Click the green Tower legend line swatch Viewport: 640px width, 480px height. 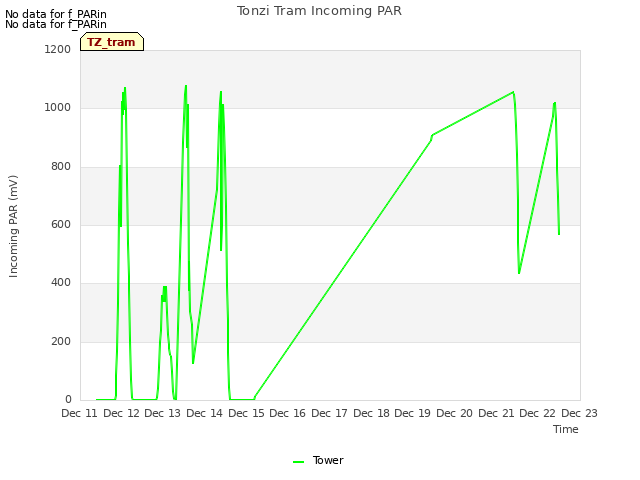point(298,462)
